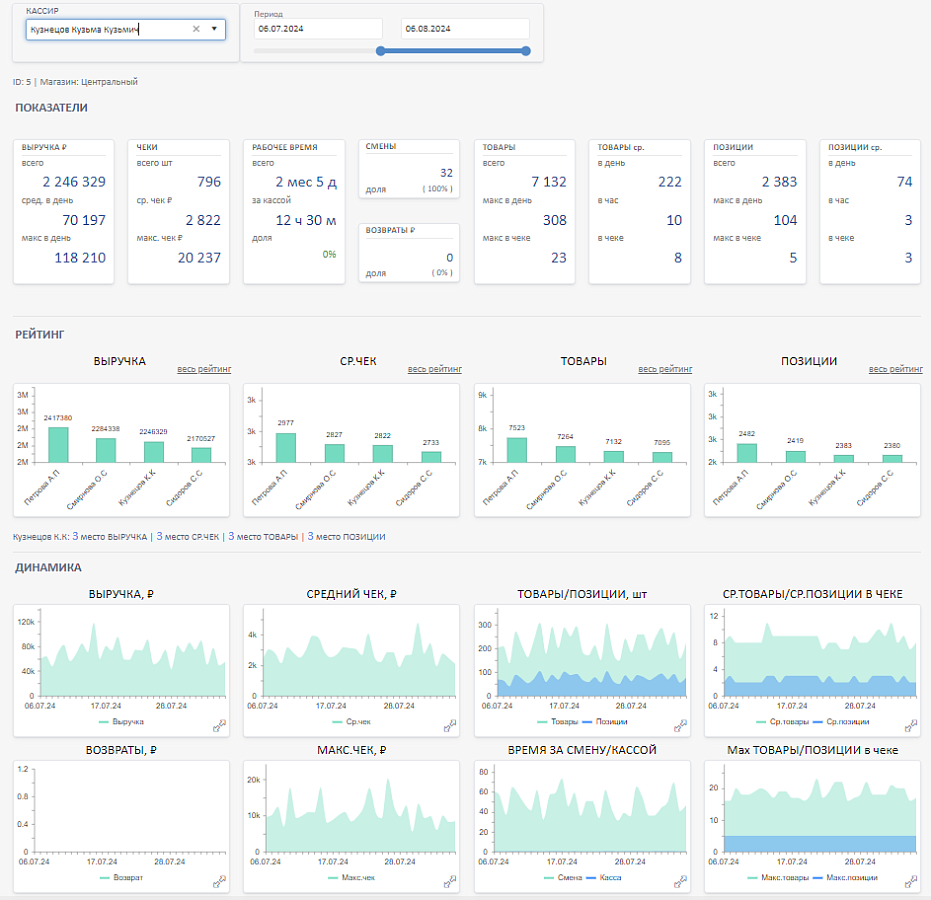This screenshot has height=900, width=931.
Task: Open full rating link for СР.ЧЕК
Action: 435,369
